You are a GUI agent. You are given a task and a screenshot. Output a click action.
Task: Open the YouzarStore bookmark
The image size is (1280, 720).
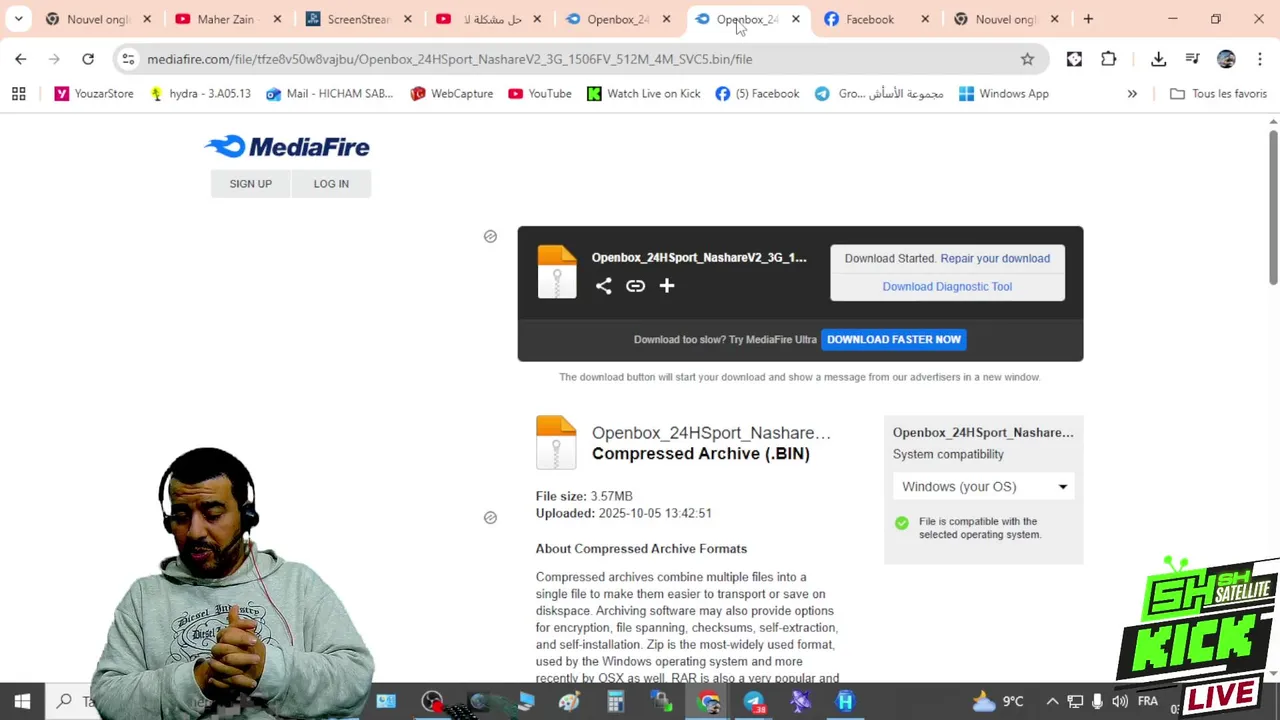94,94
